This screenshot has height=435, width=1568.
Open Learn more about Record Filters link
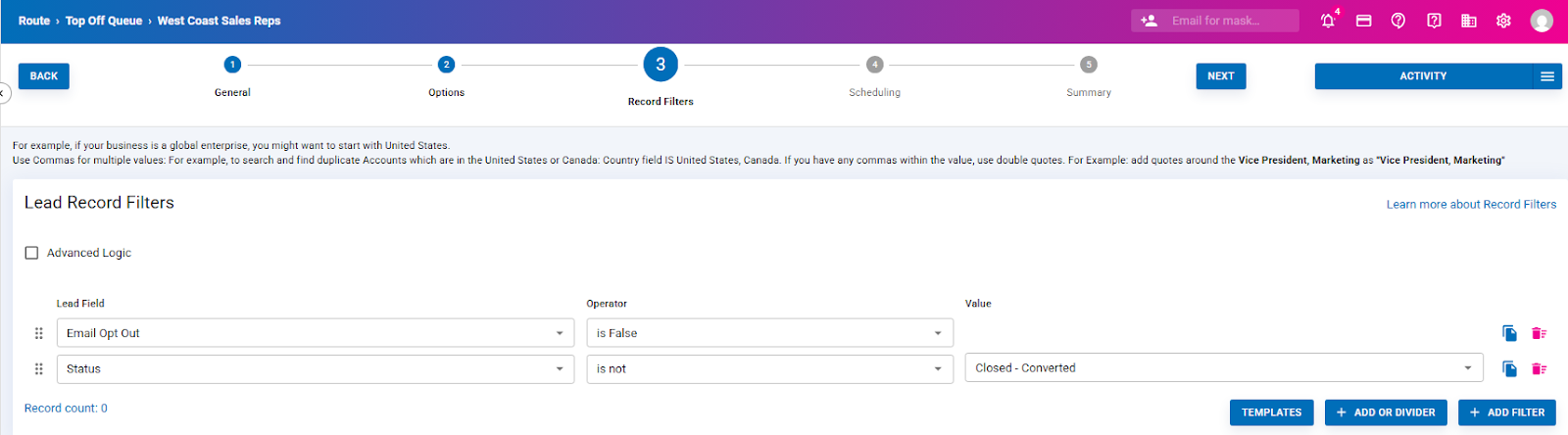[x=1470, y=205]
